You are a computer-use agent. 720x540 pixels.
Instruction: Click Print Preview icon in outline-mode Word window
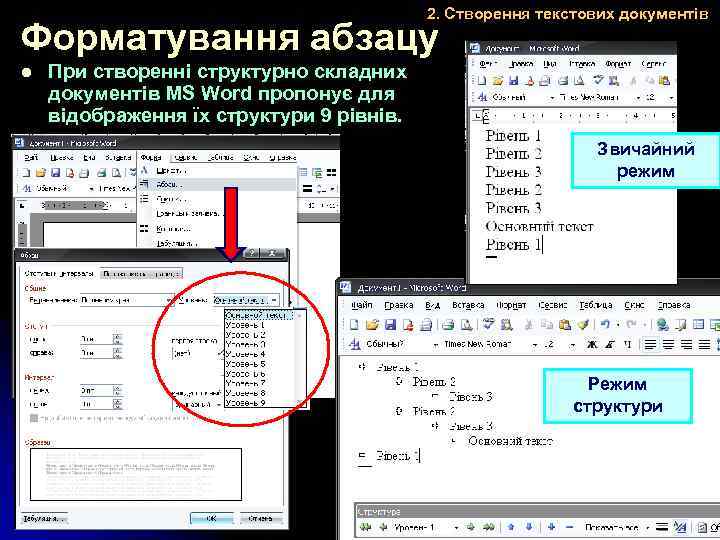pos(467,325)
